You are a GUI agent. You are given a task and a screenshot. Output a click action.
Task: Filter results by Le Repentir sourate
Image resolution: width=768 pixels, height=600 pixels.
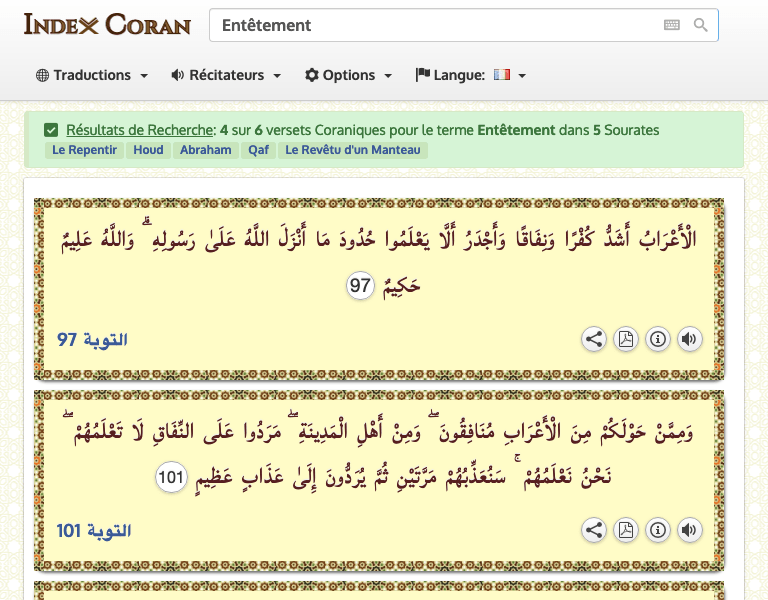85,150
